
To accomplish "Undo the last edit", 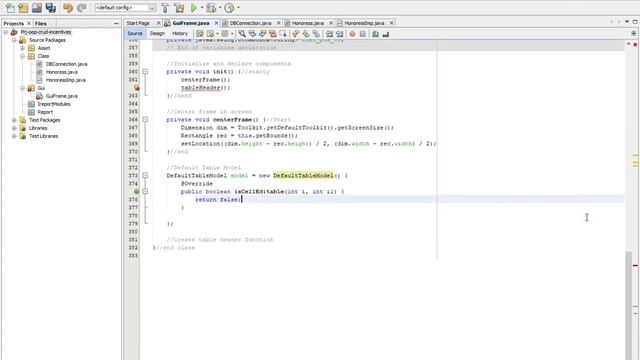I will coord(68,7).
